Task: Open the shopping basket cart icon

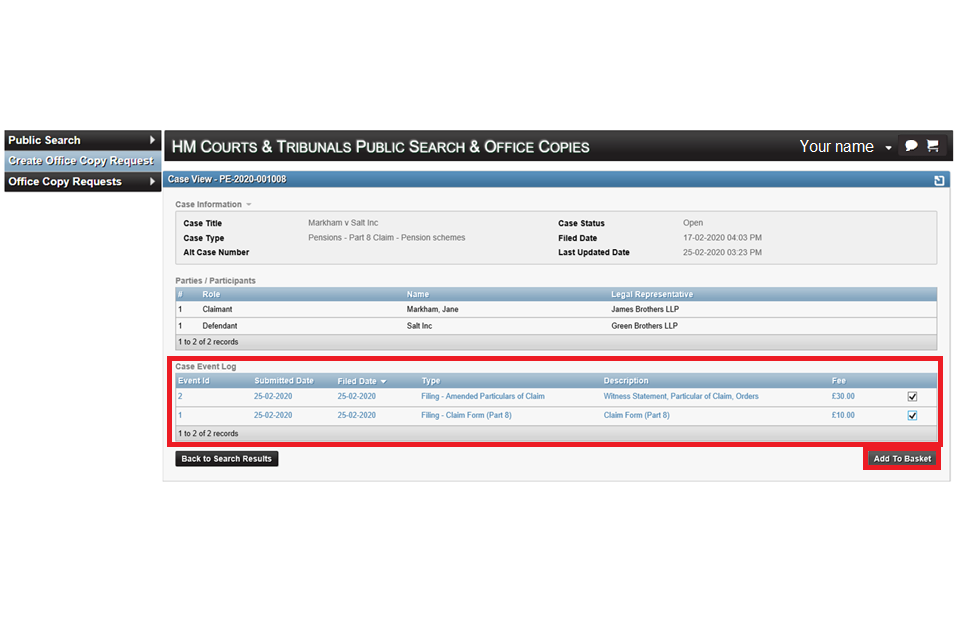Action: (x=932, y=146)
